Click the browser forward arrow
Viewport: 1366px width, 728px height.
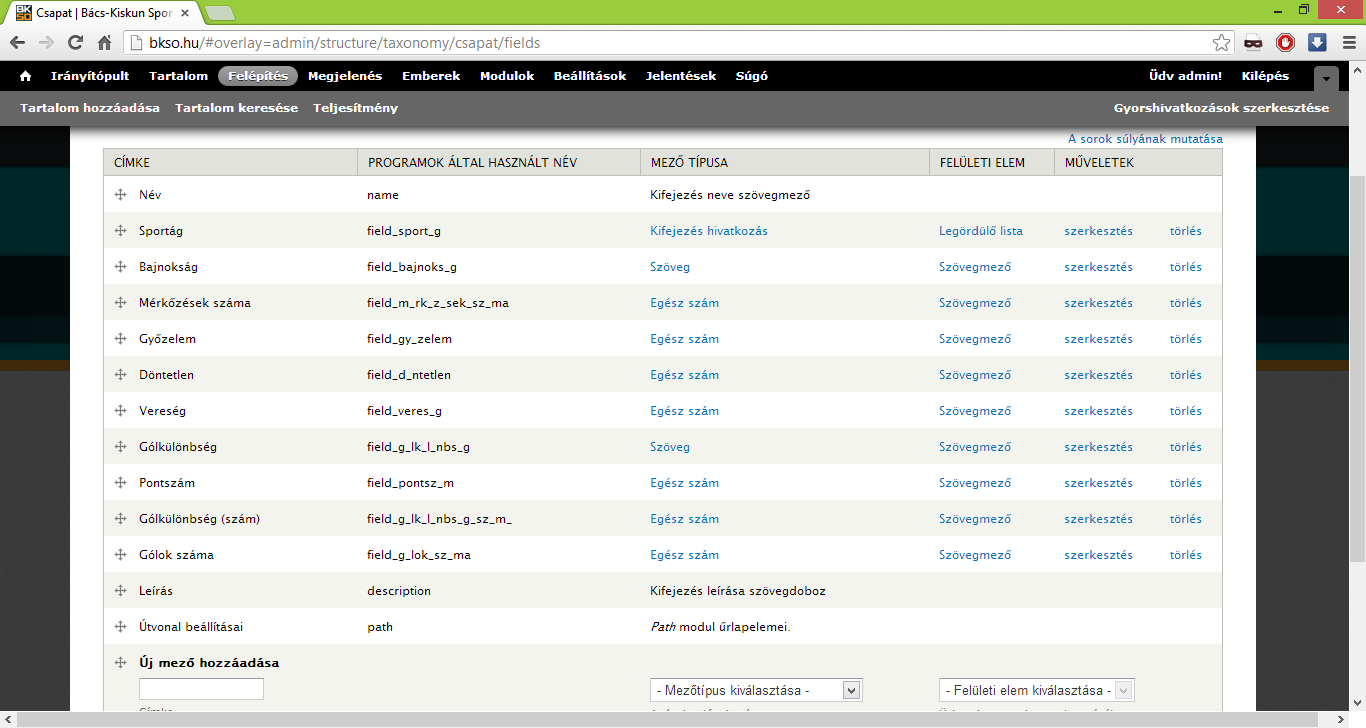point(46,43)
